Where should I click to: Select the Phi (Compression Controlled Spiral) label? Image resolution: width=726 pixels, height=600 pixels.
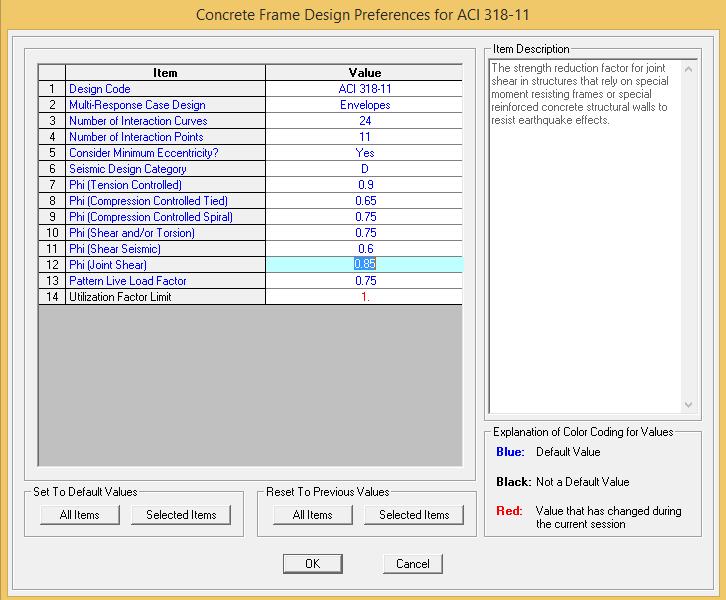tap(165, 217)
